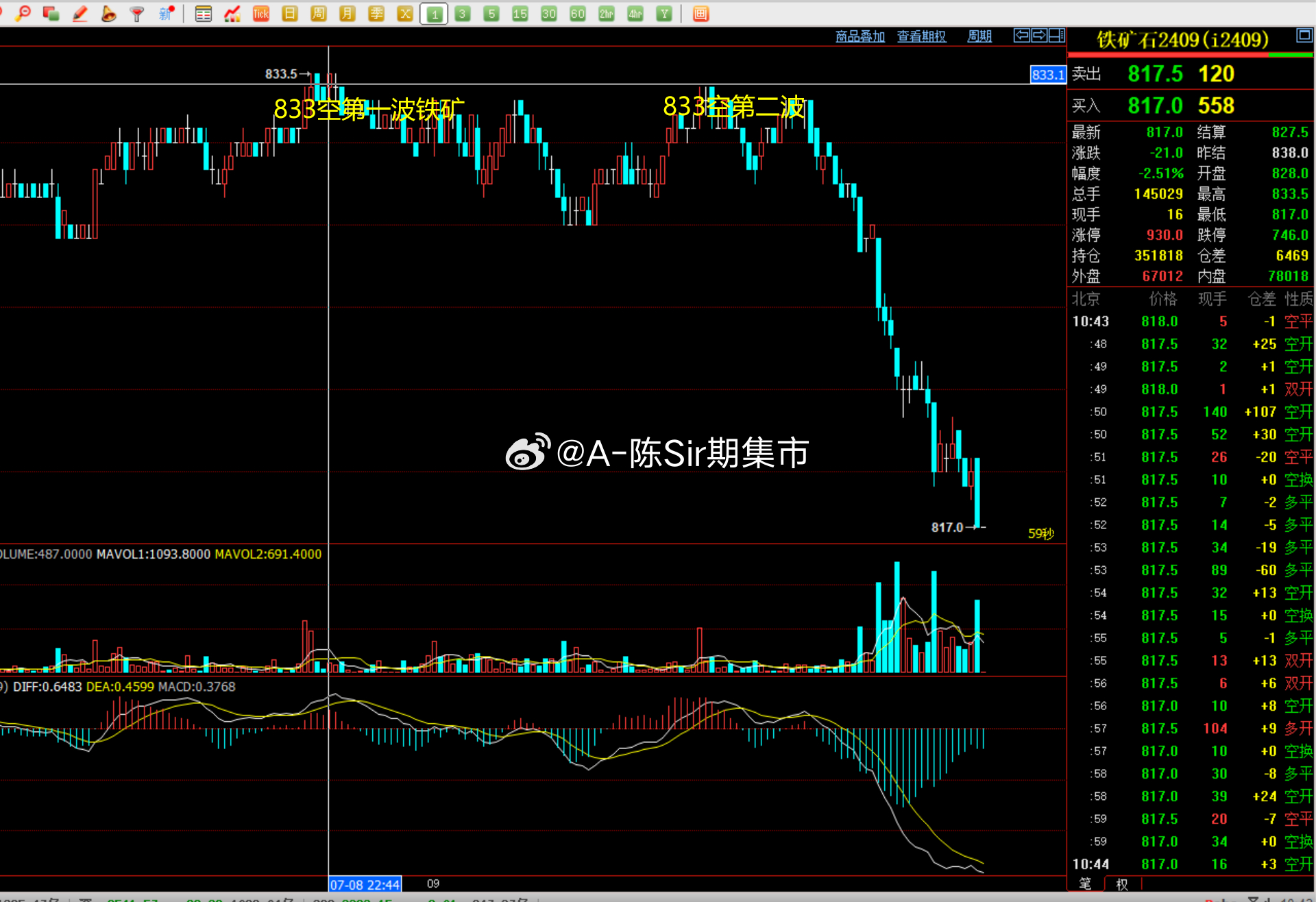Enable the daily (日) chart view
The image size is (1316, 902).
(289, 13)
